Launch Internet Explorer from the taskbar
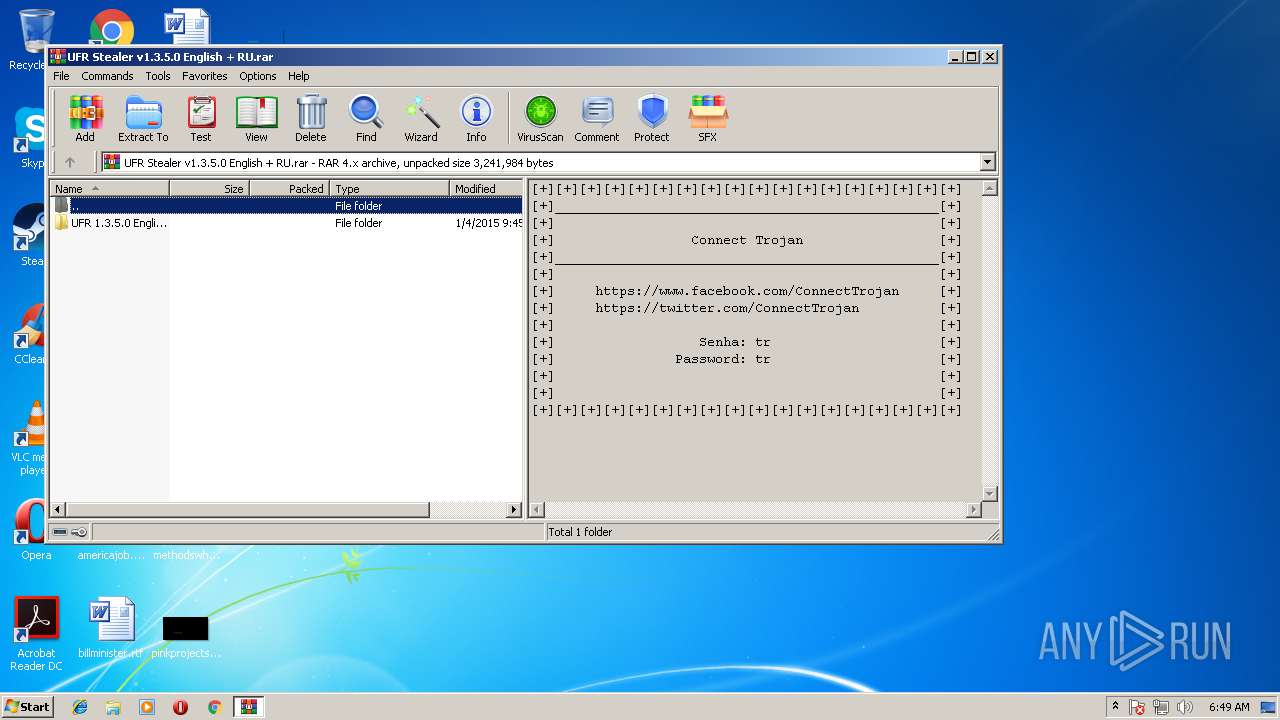The image size is (1280, 720). (80, 707)
